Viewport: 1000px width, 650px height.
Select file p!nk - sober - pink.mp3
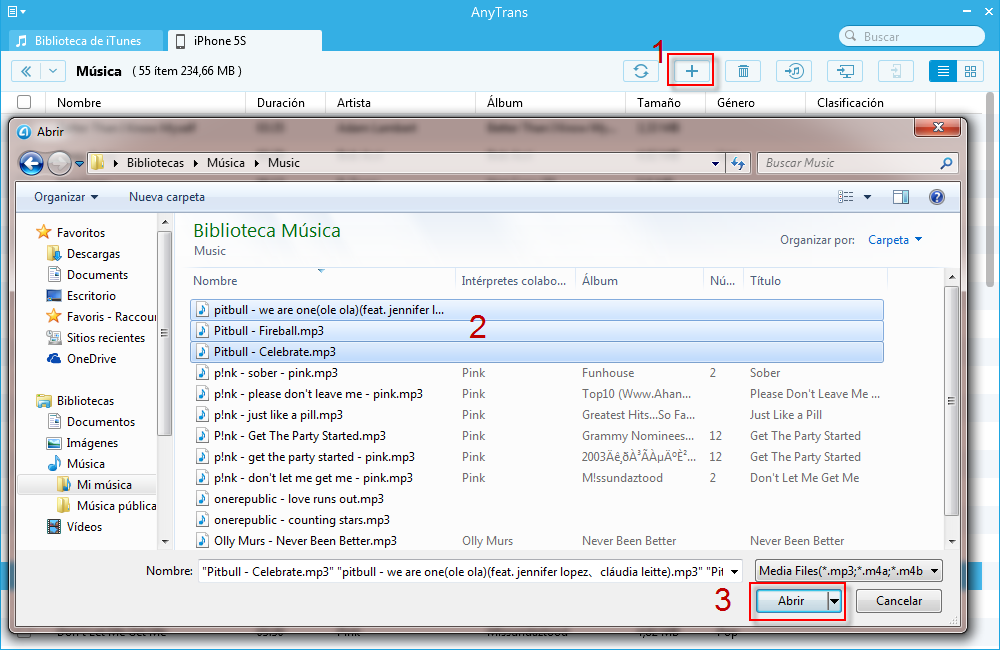537,373
